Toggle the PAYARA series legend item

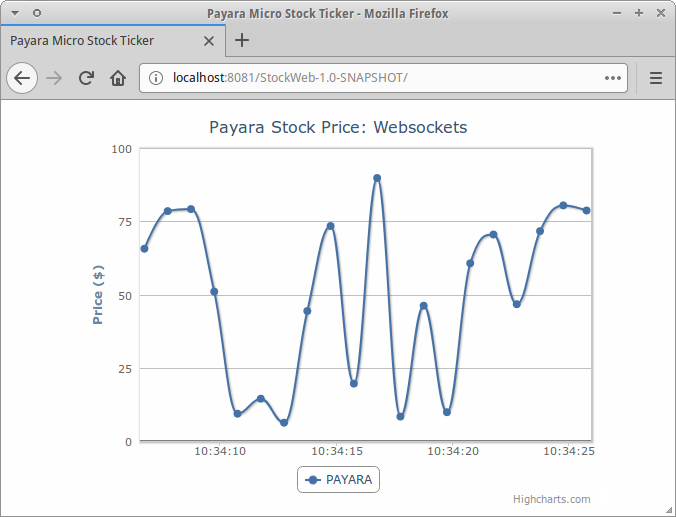(x=338, y=479)
